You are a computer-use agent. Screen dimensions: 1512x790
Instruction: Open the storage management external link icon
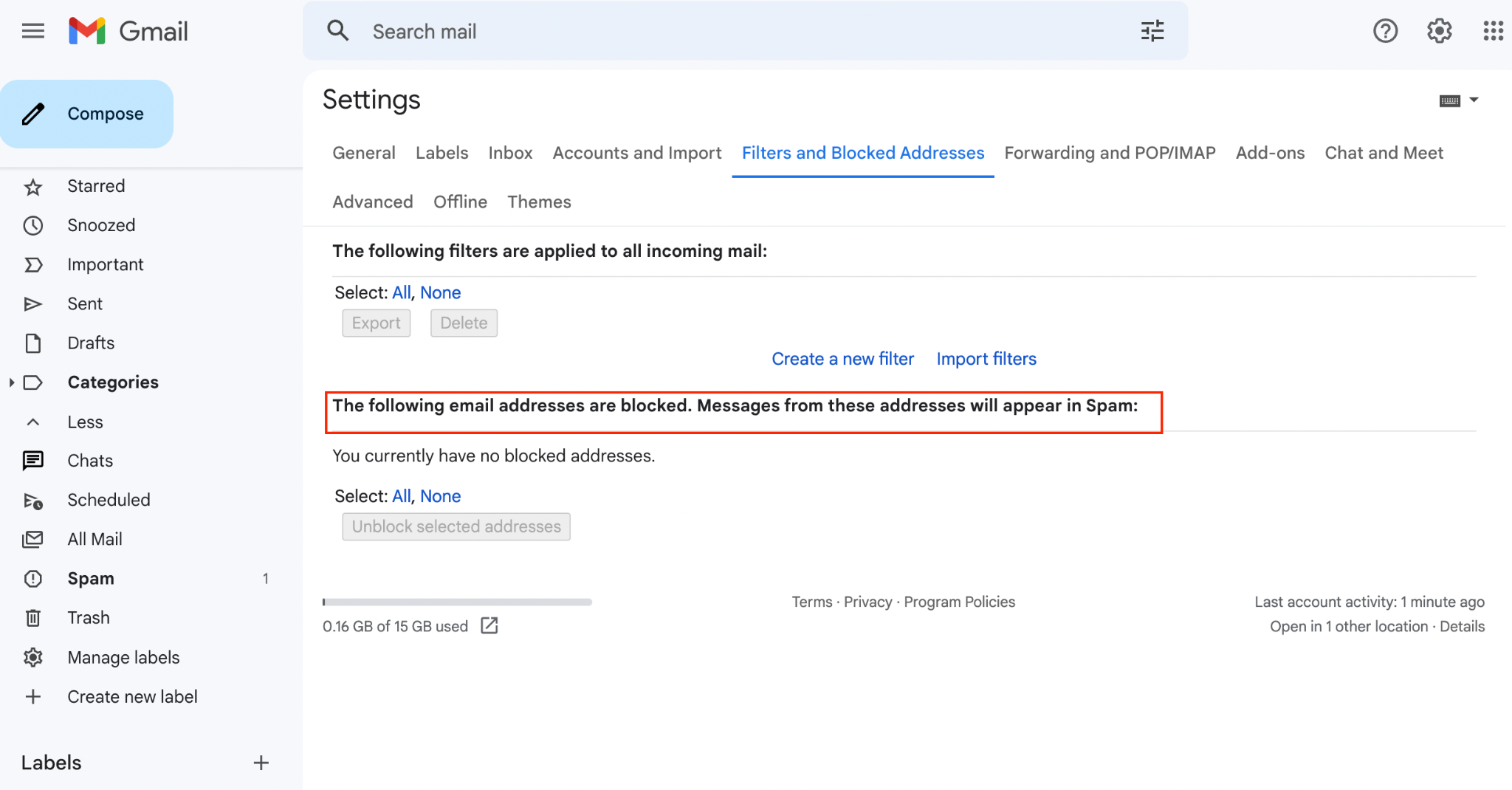click(489, 626)
